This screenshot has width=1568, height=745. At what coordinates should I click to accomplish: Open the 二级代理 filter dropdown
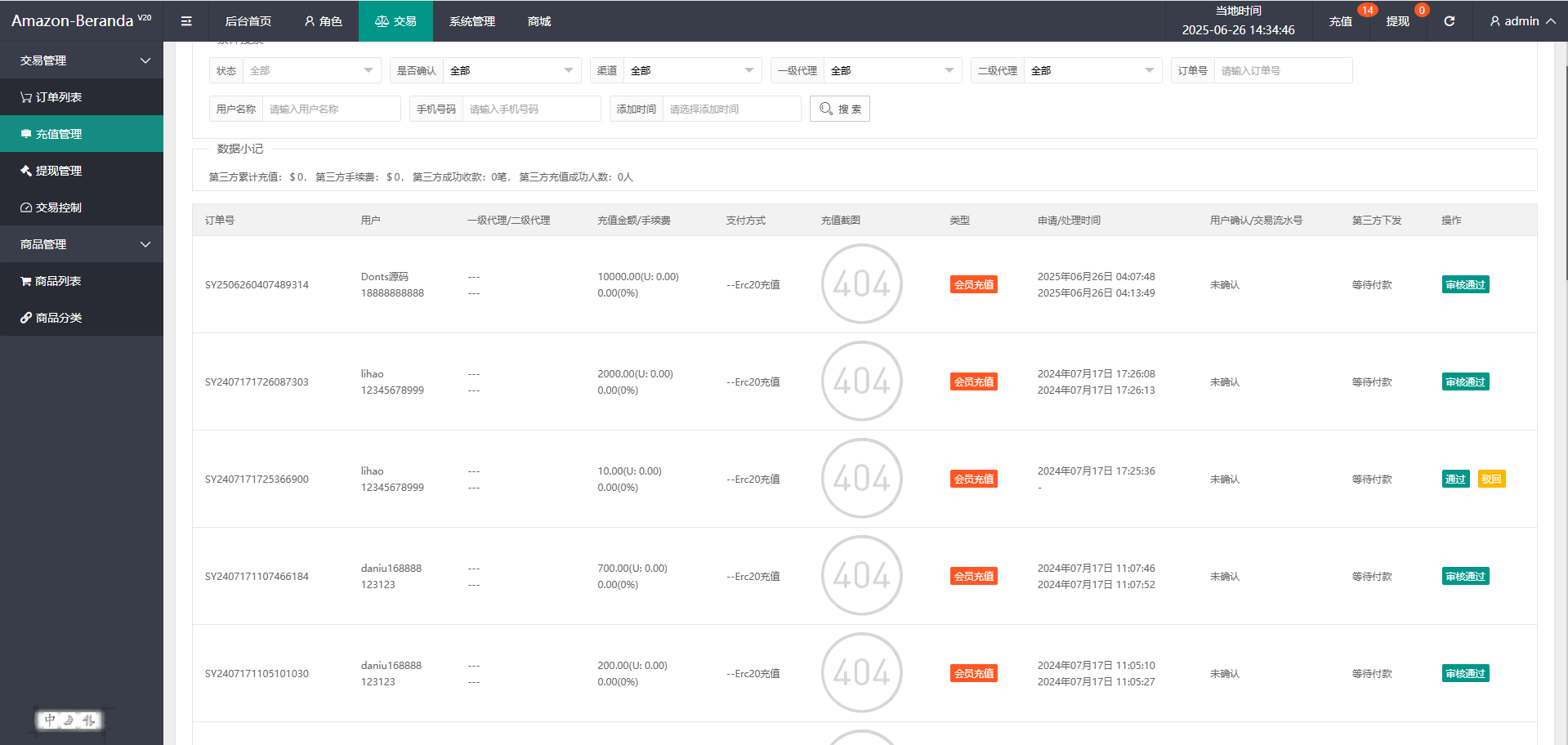[1092, 71]
